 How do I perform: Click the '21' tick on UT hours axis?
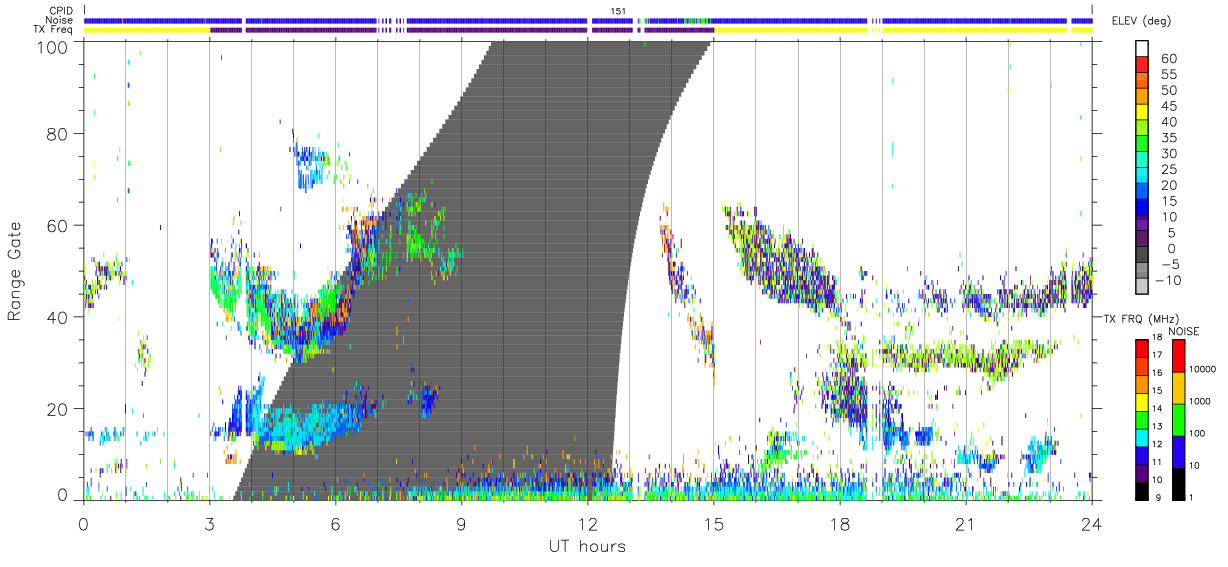click(x=965, y=524)
